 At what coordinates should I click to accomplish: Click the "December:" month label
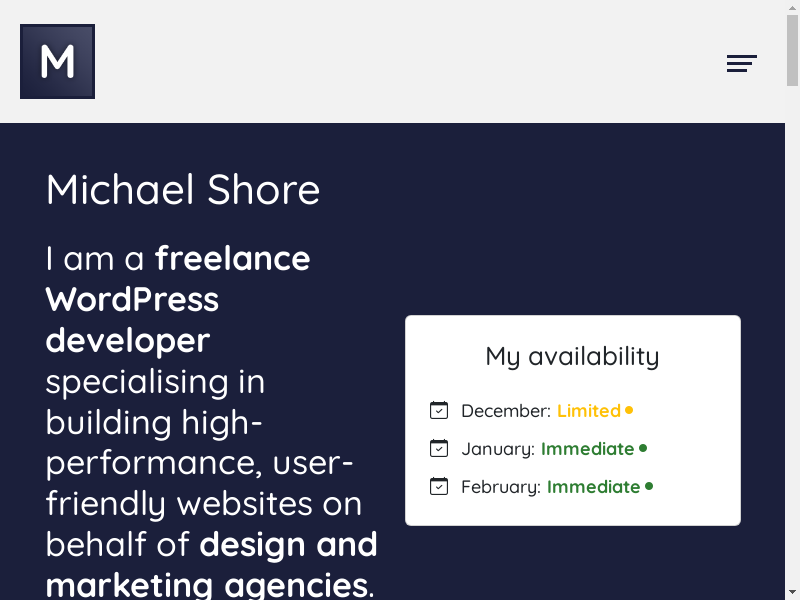pyautogui.click(x=505, y=411)
